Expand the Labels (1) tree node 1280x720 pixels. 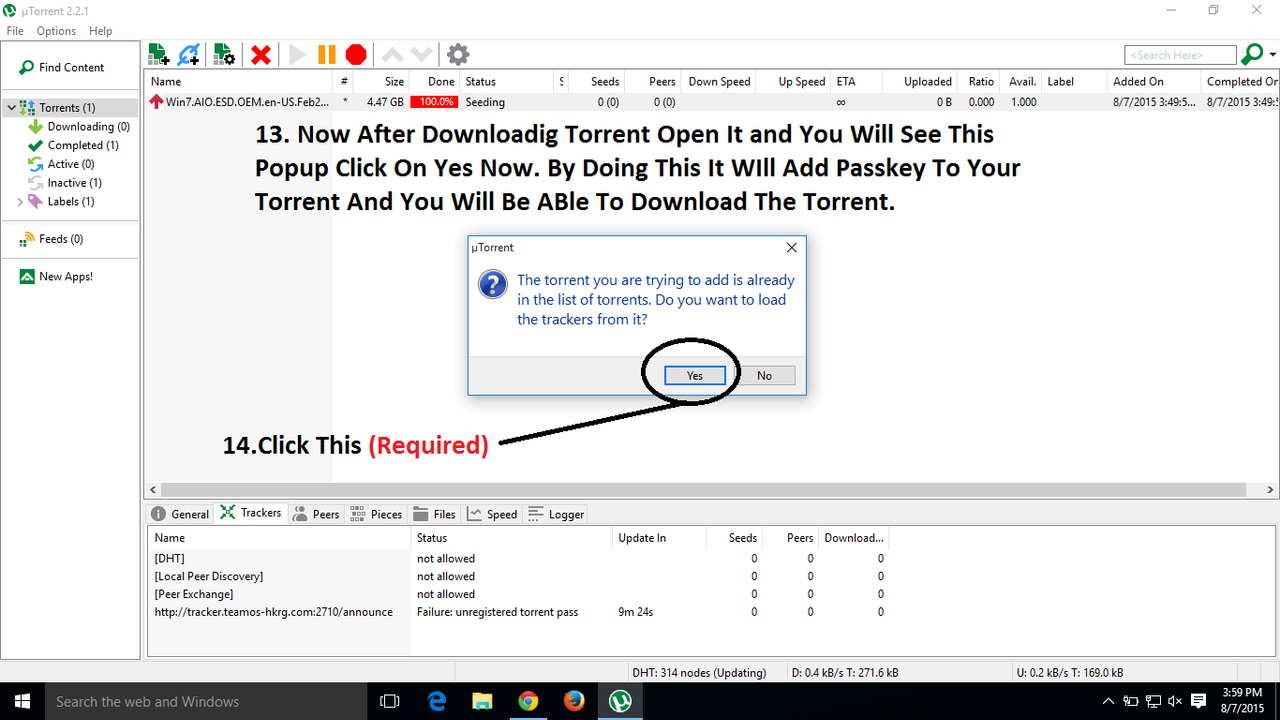point(21,201)
